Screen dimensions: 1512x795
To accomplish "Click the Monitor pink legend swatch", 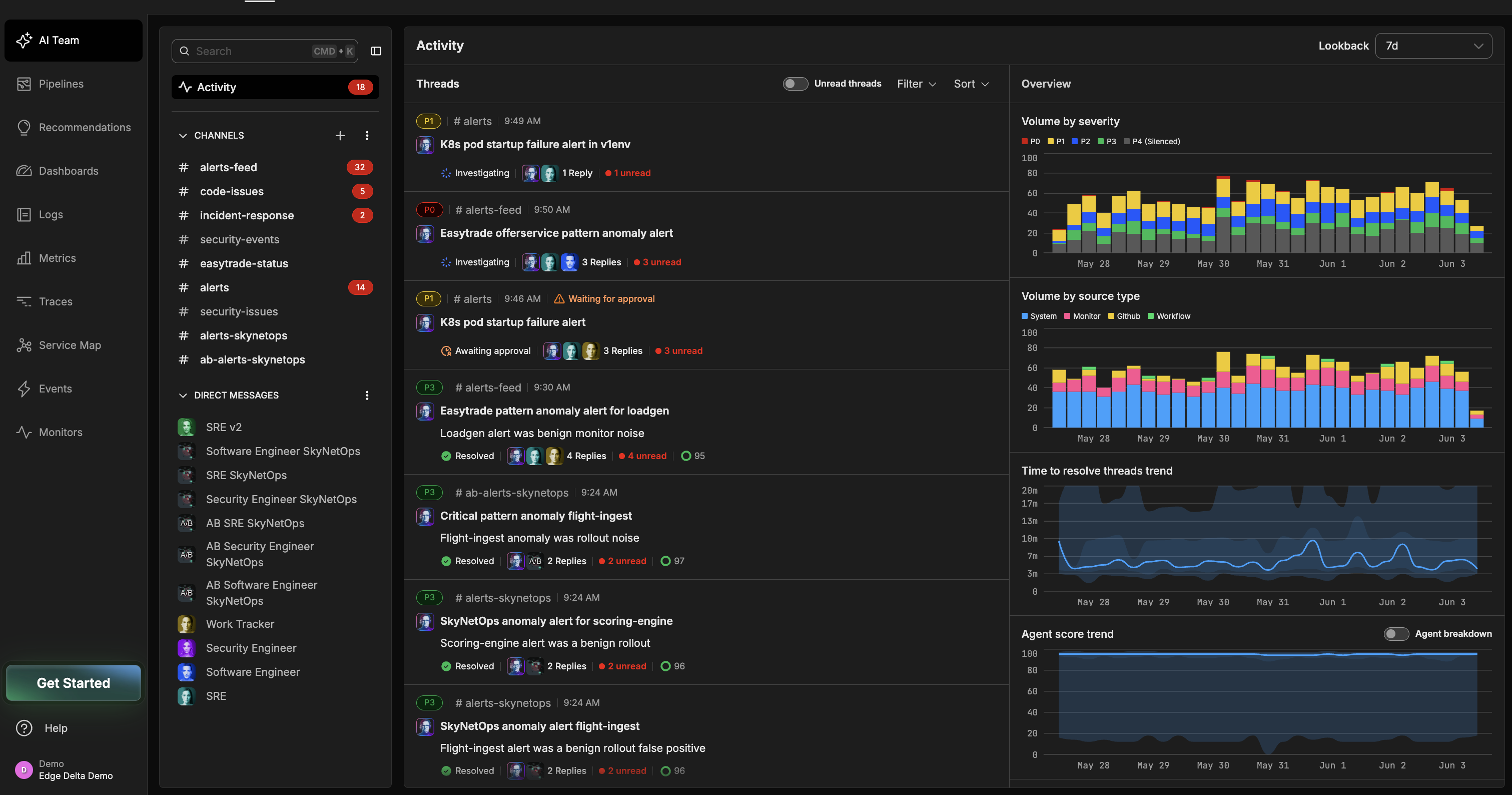I will coord(1067,316).
